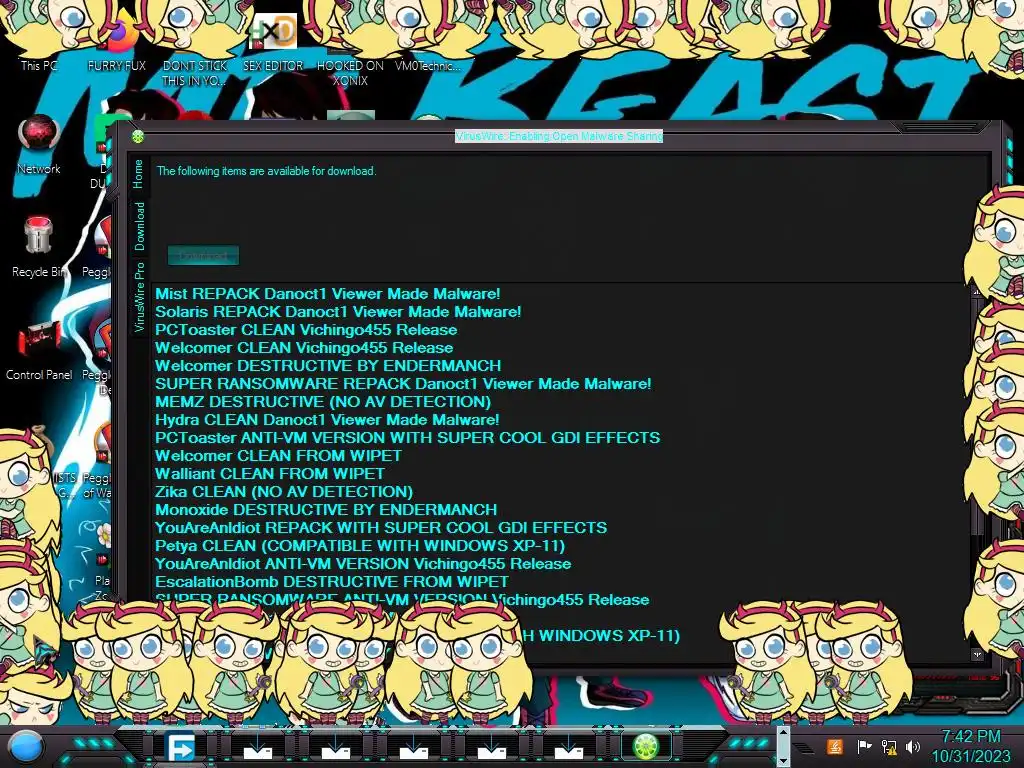1024x768 pixels.
Task: Switch to the VirusWire Pro vertical tab
Action: pyautogui.click(x=139, y=297)
